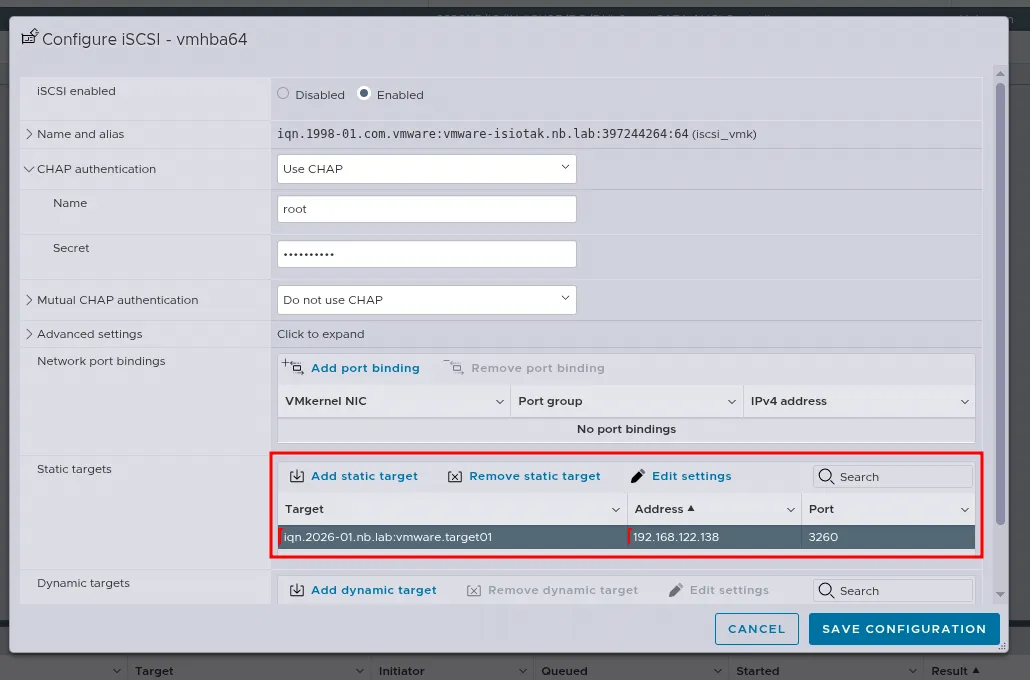The image size is (1030, 680).
Task: Open the Do not use CHAP dropdown
Action: click(427, 300)
